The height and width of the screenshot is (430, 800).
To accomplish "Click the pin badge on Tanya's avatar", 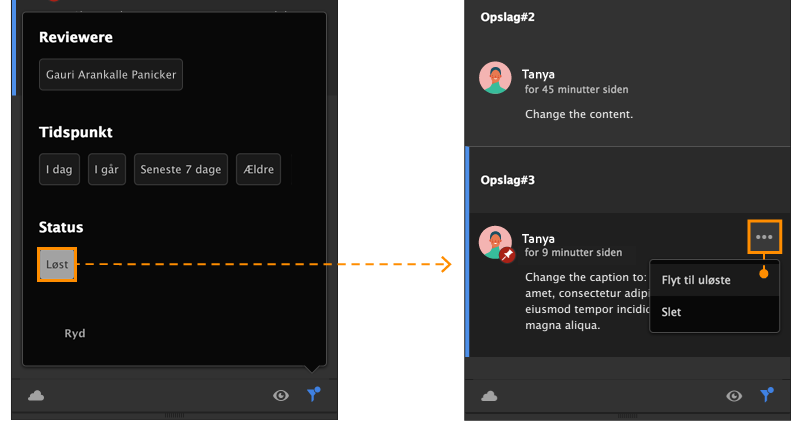I will pos(507,255).
